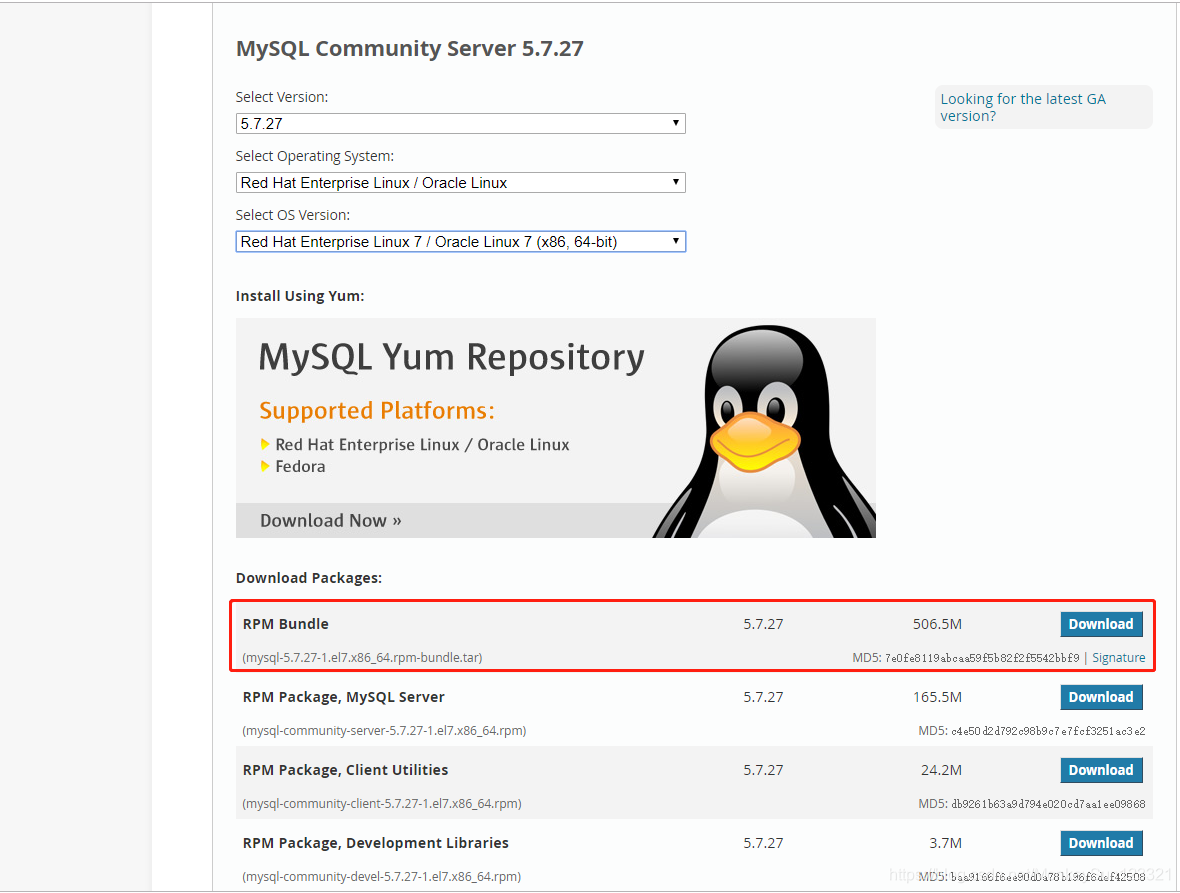
Task: Open the Select Version dropdown
Action: tap(460, 123)
